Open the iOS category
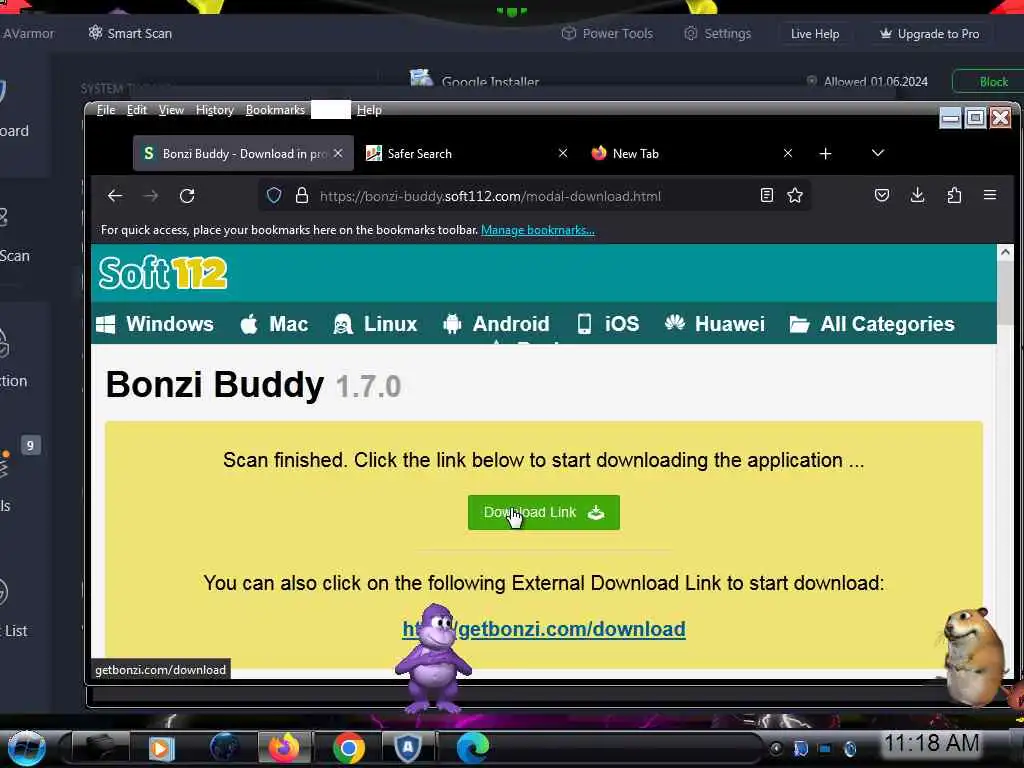The height and width of the screenshot is (768, 1024). click(x=608, y=324)
